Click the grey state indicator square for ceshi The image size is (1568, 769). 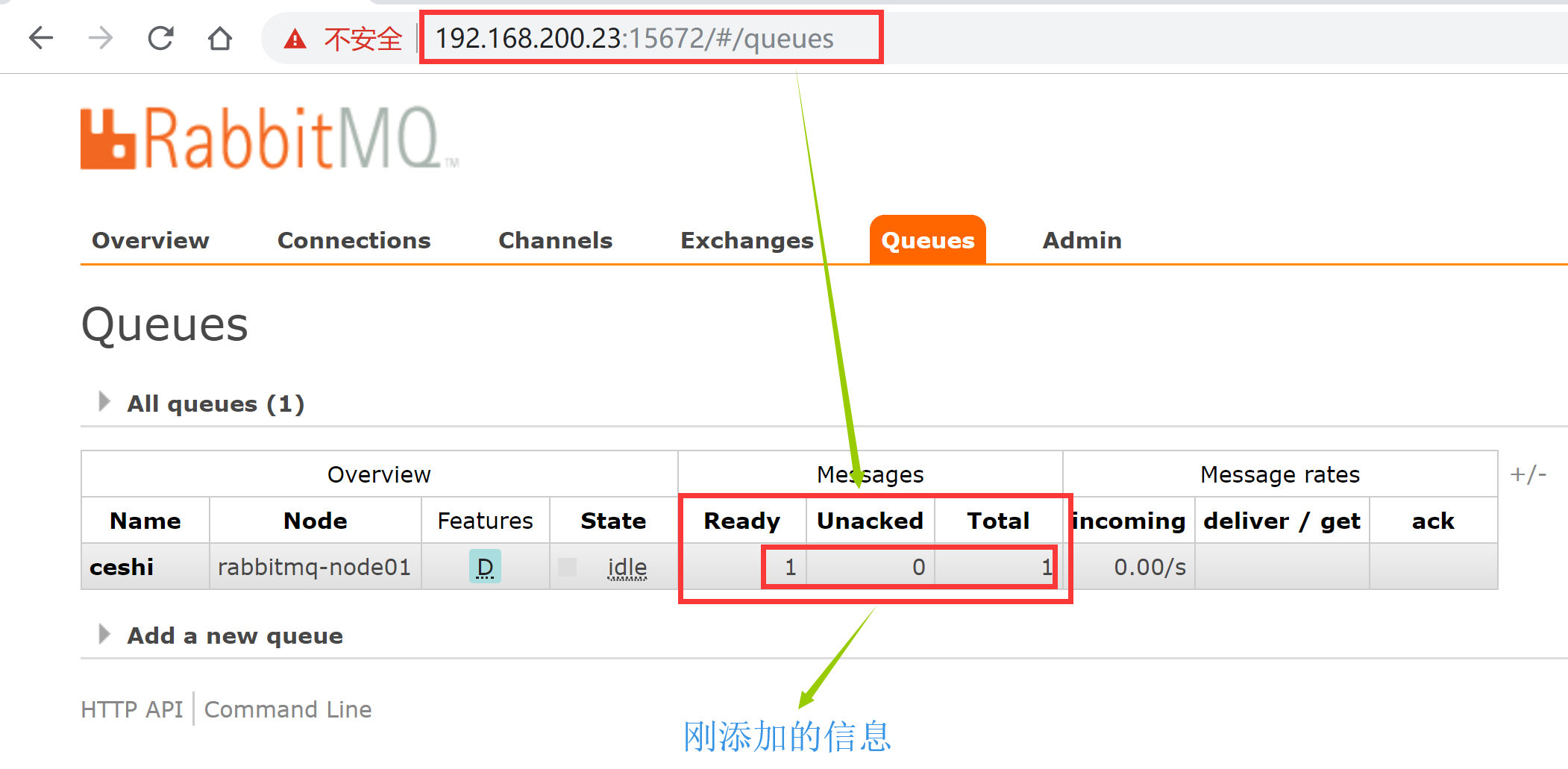point(568,567)
